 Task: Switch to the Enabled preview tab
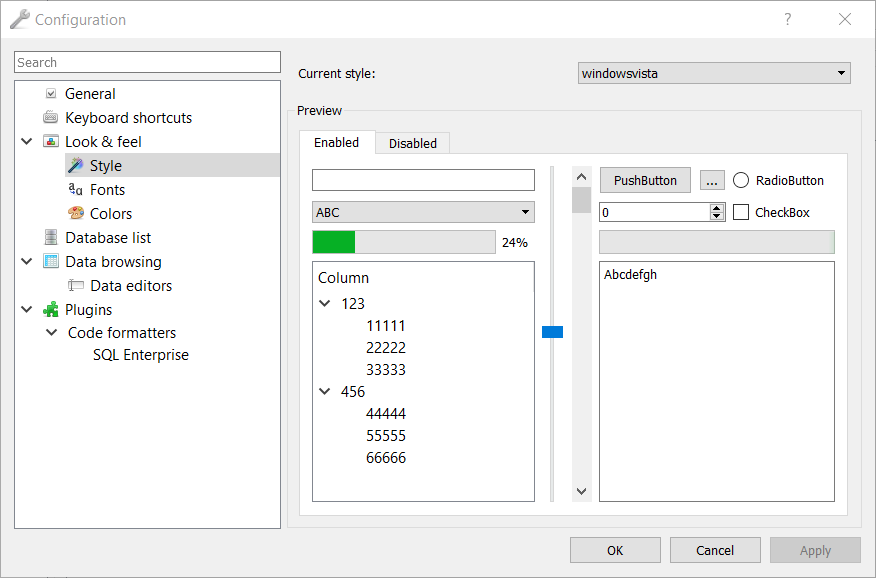click(336, 142)
